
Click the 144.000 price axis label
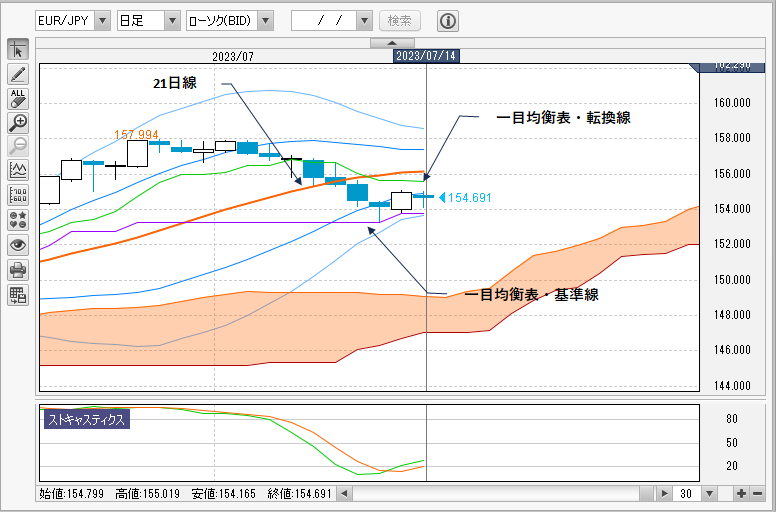732,386
